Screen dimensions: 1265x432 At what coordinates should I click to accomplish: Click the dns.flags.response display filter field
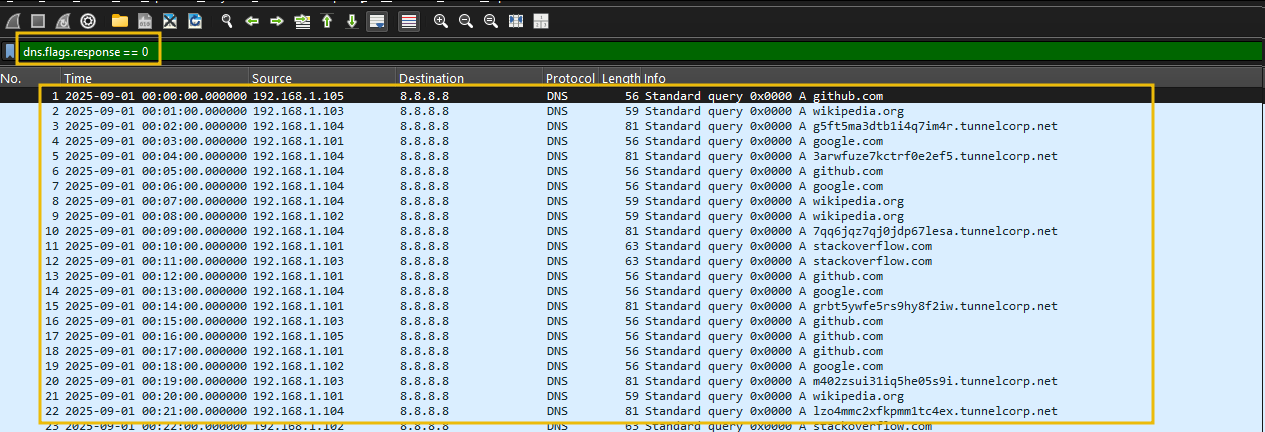[600, 51]
